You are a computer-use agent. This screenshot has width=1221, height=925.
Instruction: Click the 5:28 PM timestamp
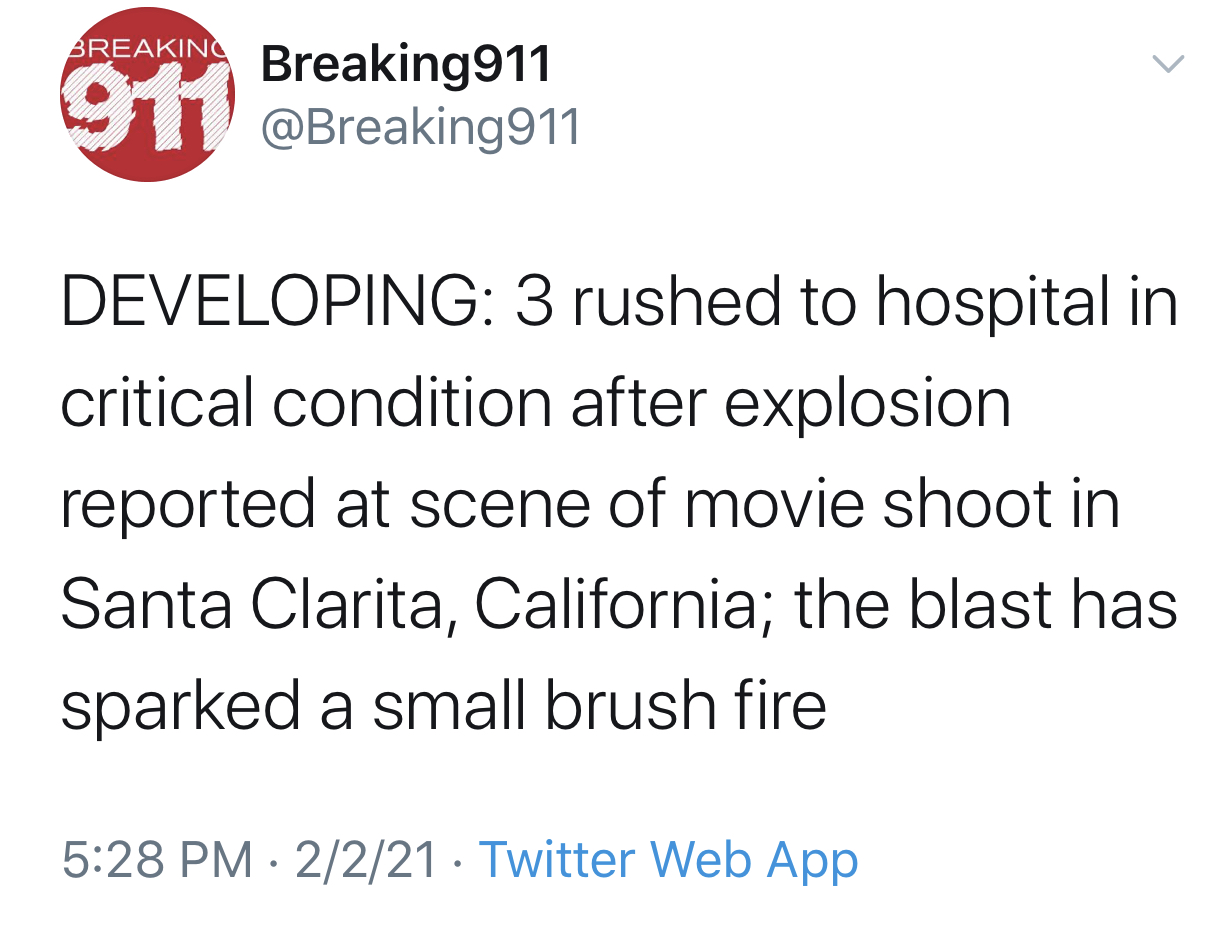(156, 860)
